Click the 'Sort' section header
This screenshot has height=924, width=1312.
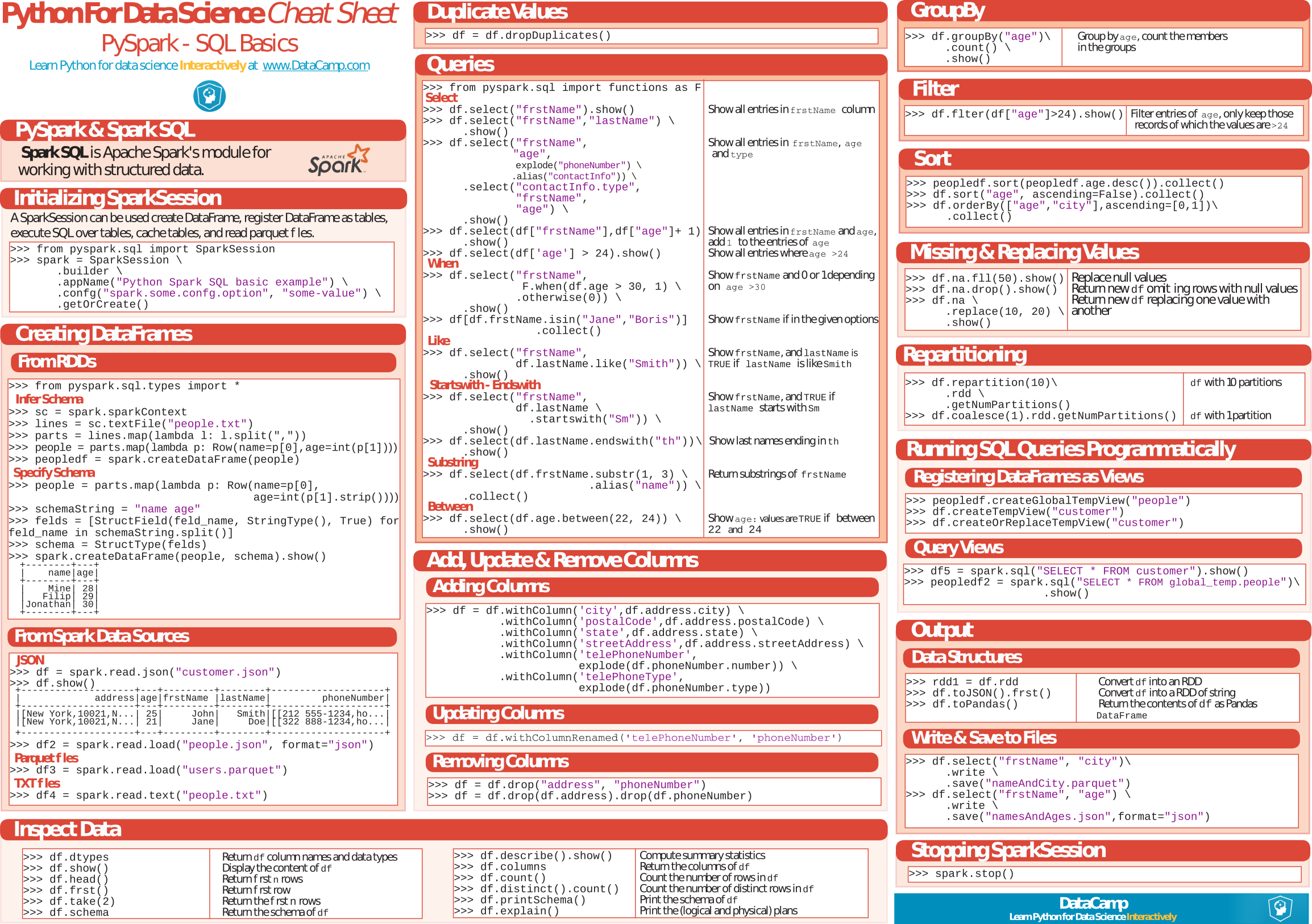point(1104,159)
